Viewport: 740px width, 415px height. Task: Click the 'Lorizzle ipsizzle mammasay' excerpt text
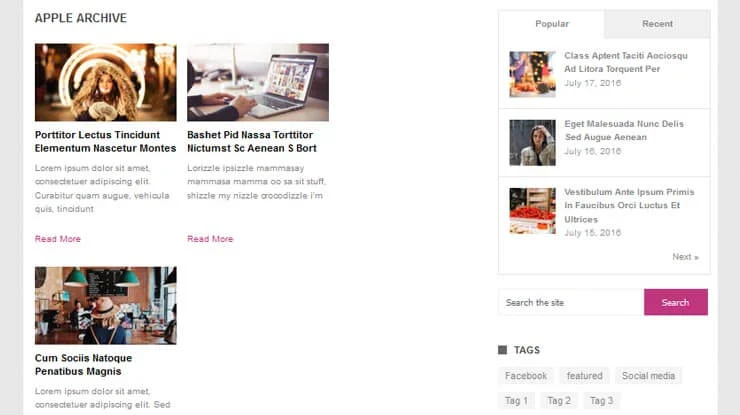coord(256,182)
